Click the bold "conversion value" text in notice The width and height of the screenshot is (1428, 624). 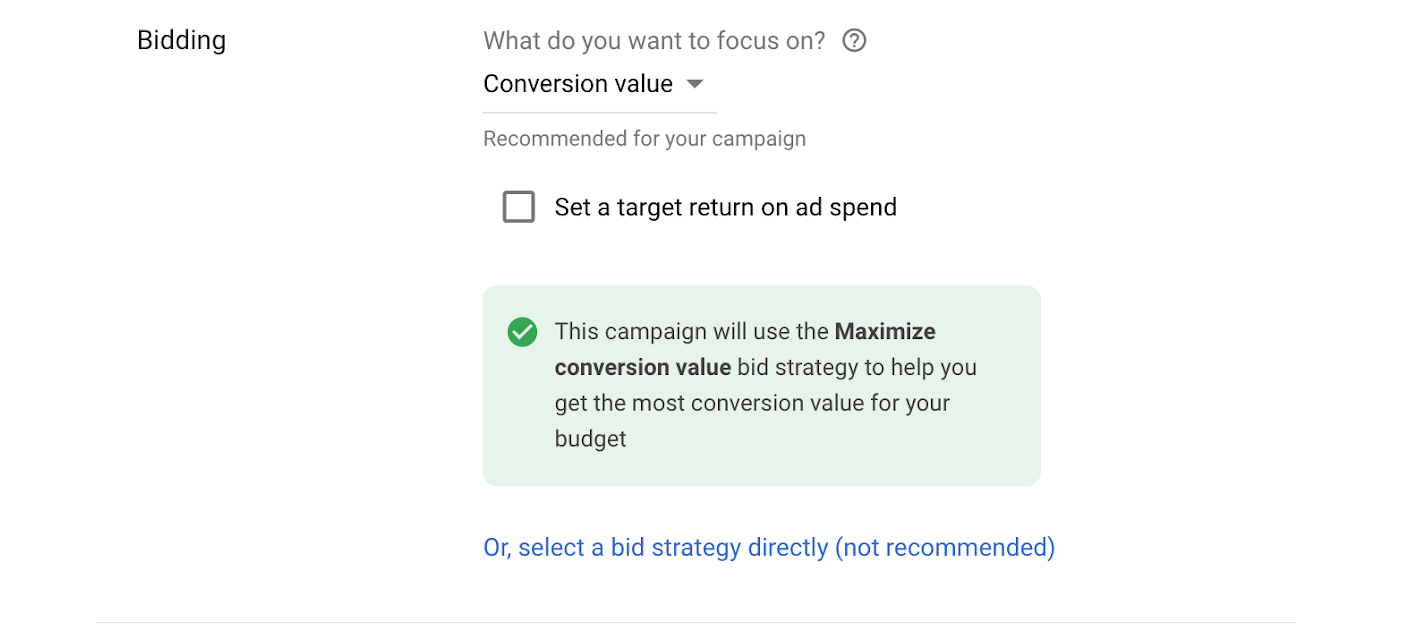point(643,367)
